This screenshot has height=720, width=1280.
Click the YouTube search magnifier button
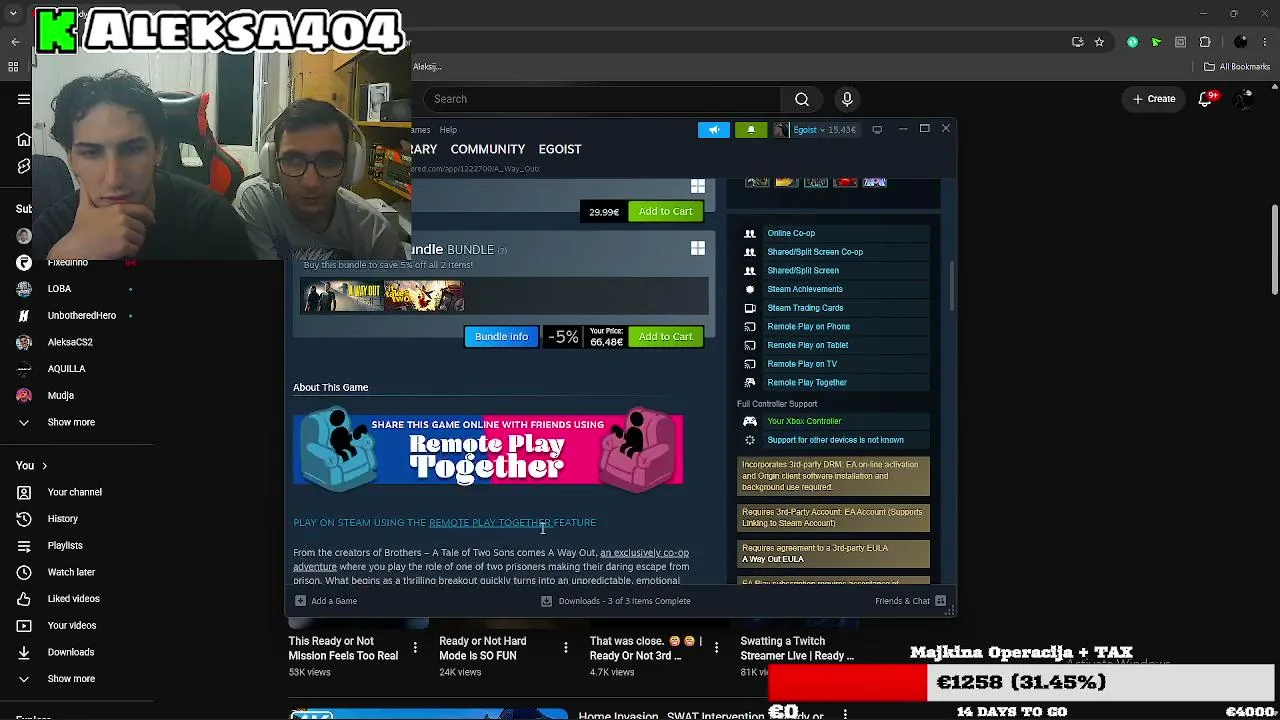(802, 99)
